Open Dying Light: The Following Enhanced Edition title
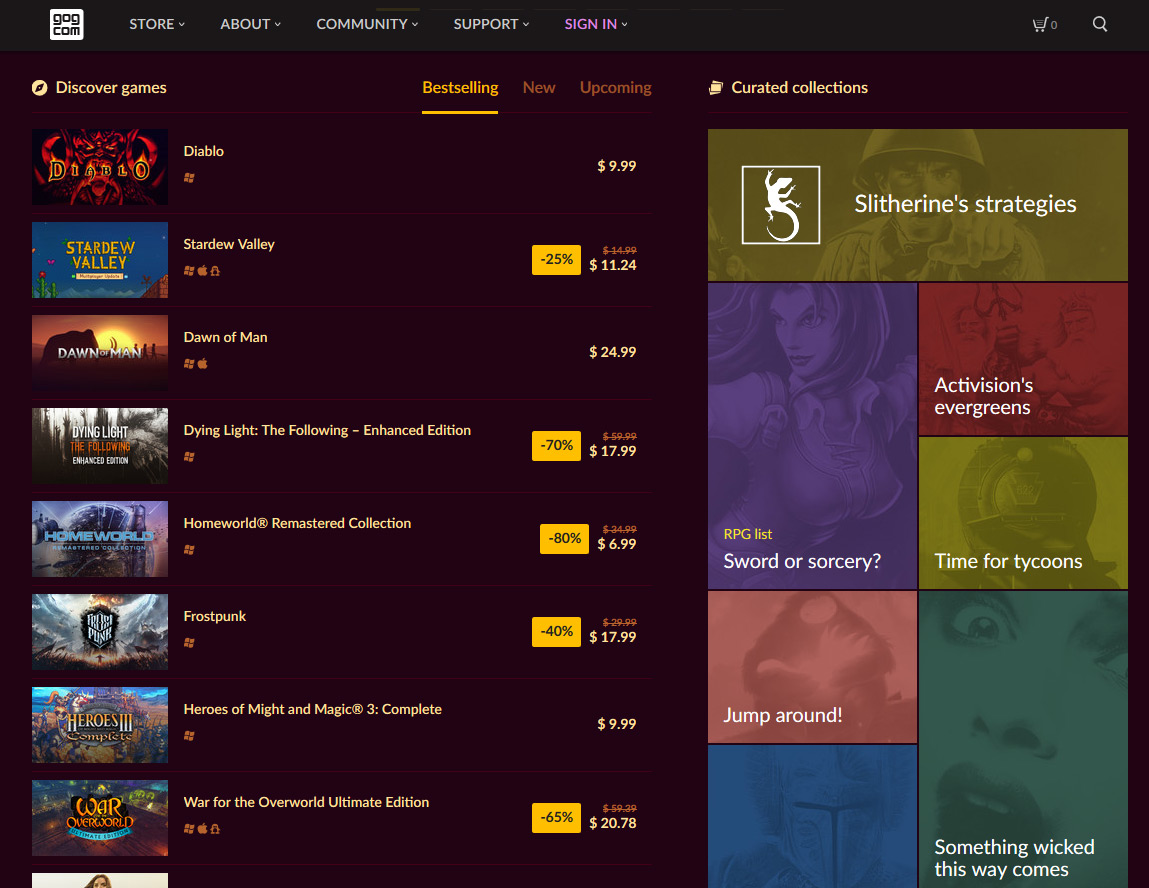 [x=327, y=430]
